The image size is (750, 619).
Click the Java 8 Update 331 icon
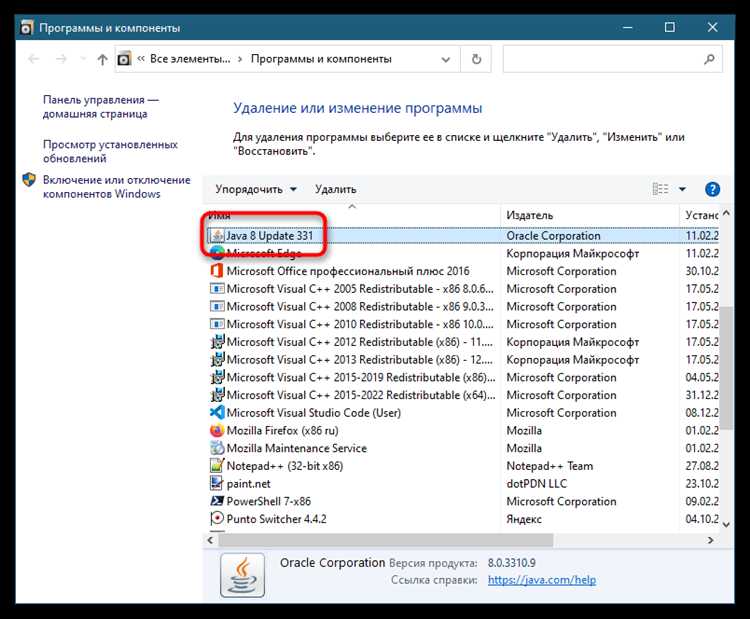(217, 236)
